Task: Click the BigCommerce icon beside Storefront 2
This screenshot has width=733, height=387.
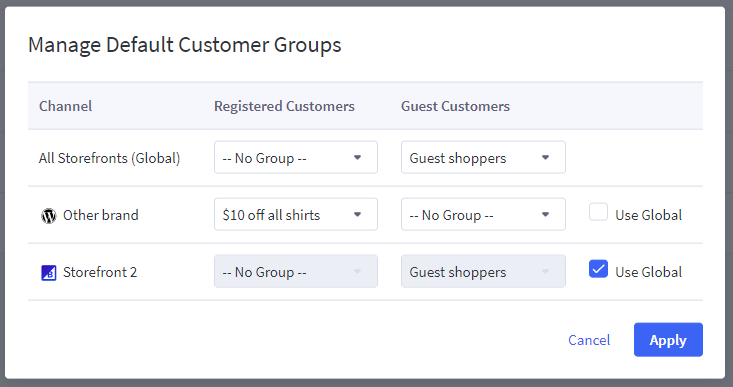Action: [49, 272]
